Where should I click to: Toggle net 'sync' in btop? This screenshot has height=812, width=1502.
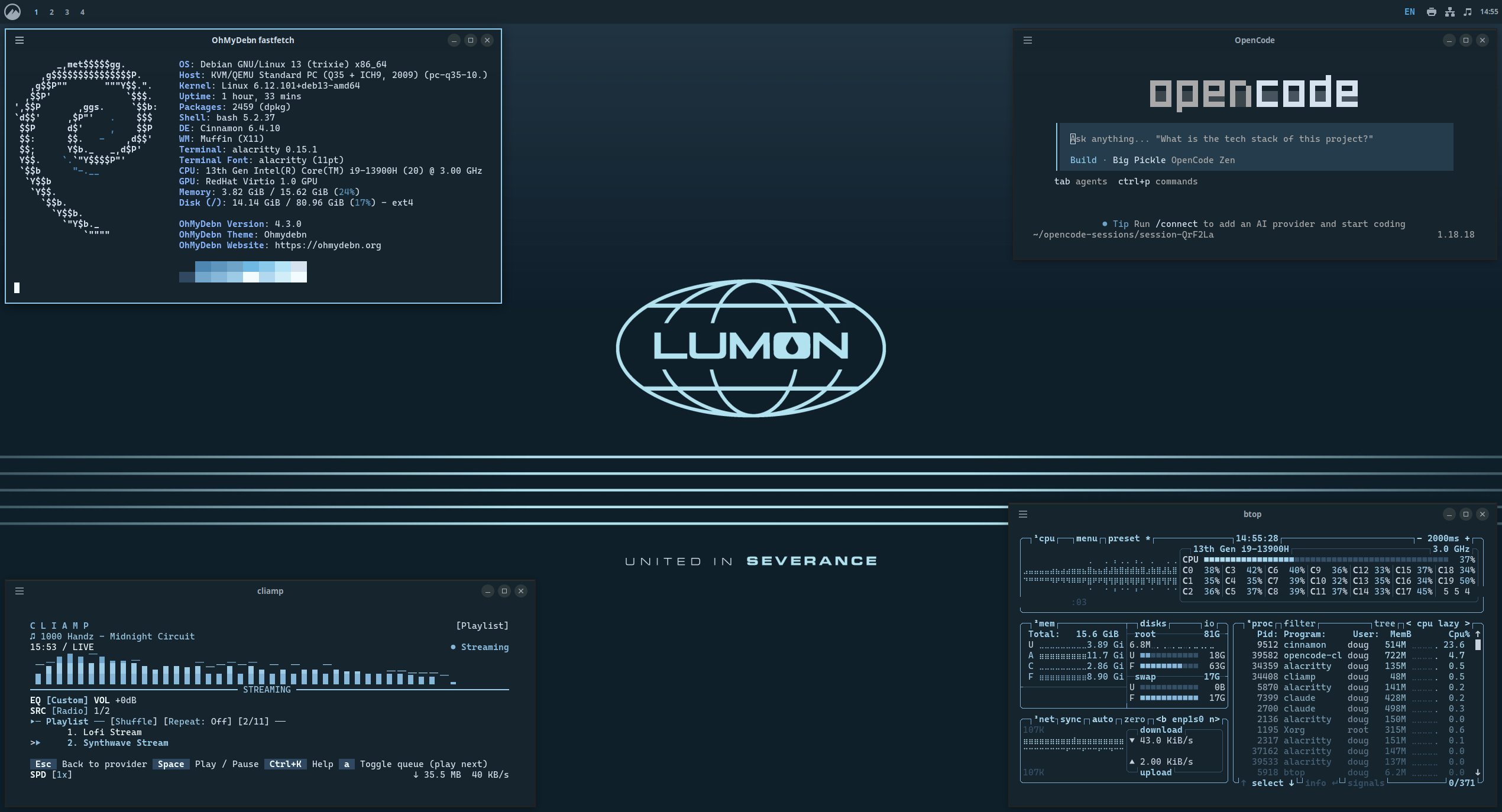(x=1070, y=719)
